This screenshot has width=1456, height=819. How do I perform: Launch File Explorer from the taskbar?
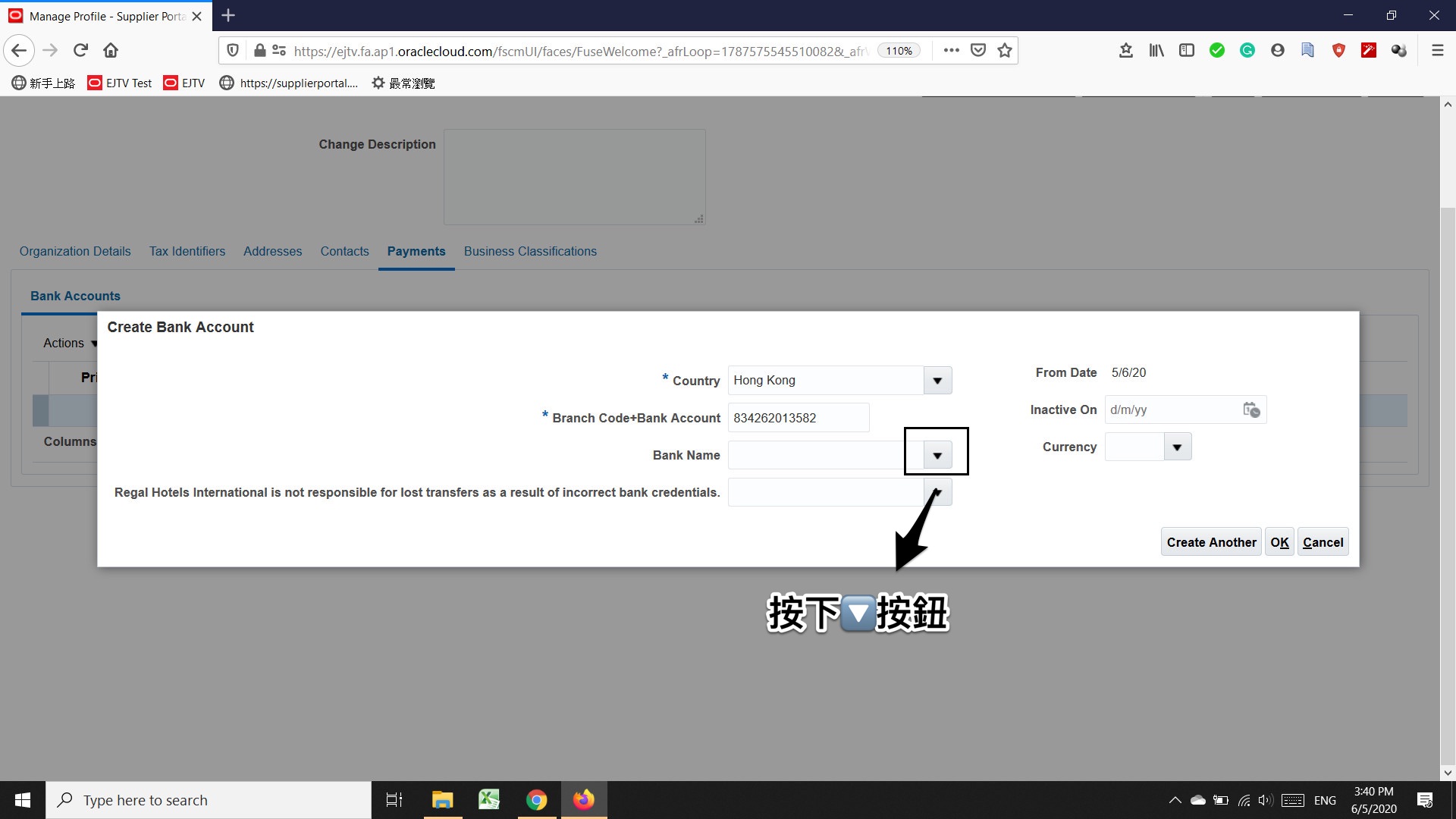pos(442,800)
